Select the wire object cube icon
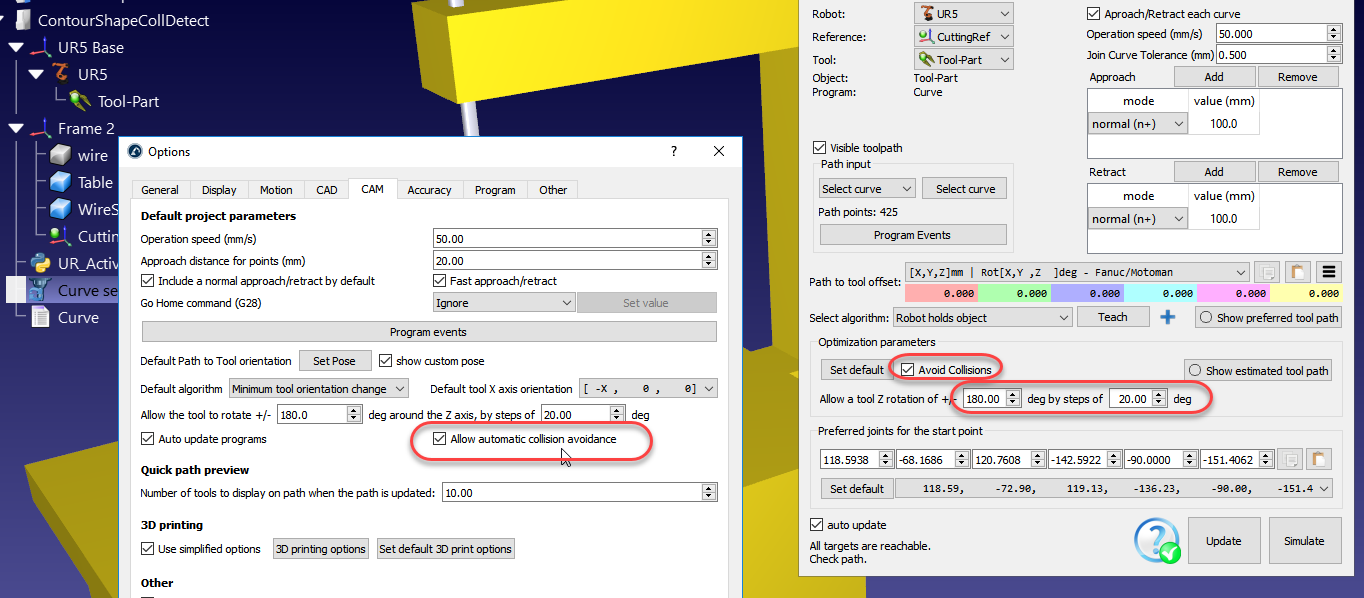 pos(60,155)
